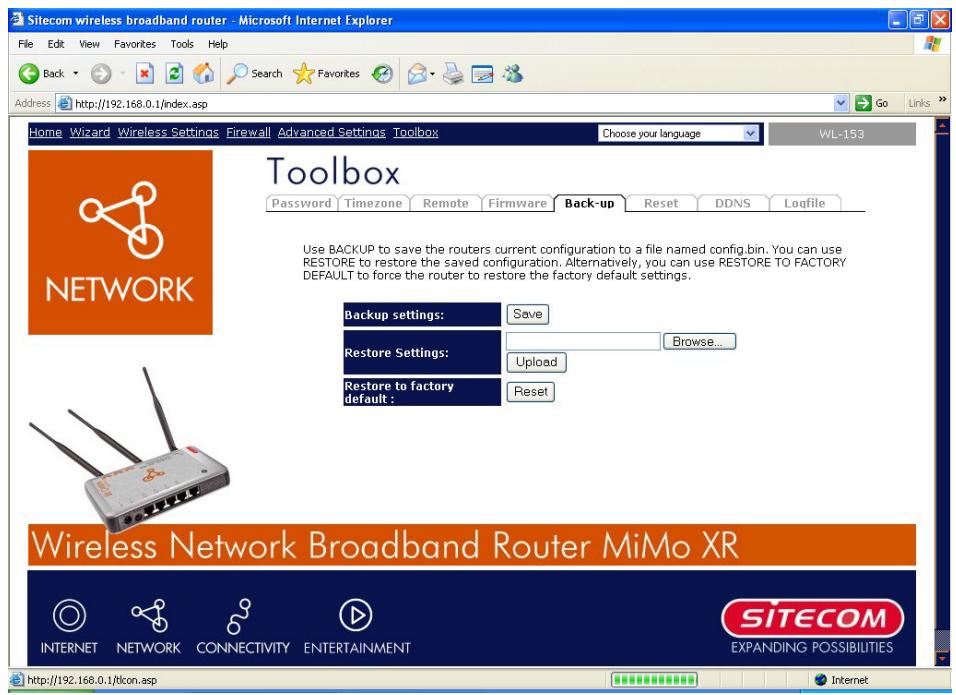This screenshot has width=956, height=695.
Task: Click the address URL field
Action: 452,104
